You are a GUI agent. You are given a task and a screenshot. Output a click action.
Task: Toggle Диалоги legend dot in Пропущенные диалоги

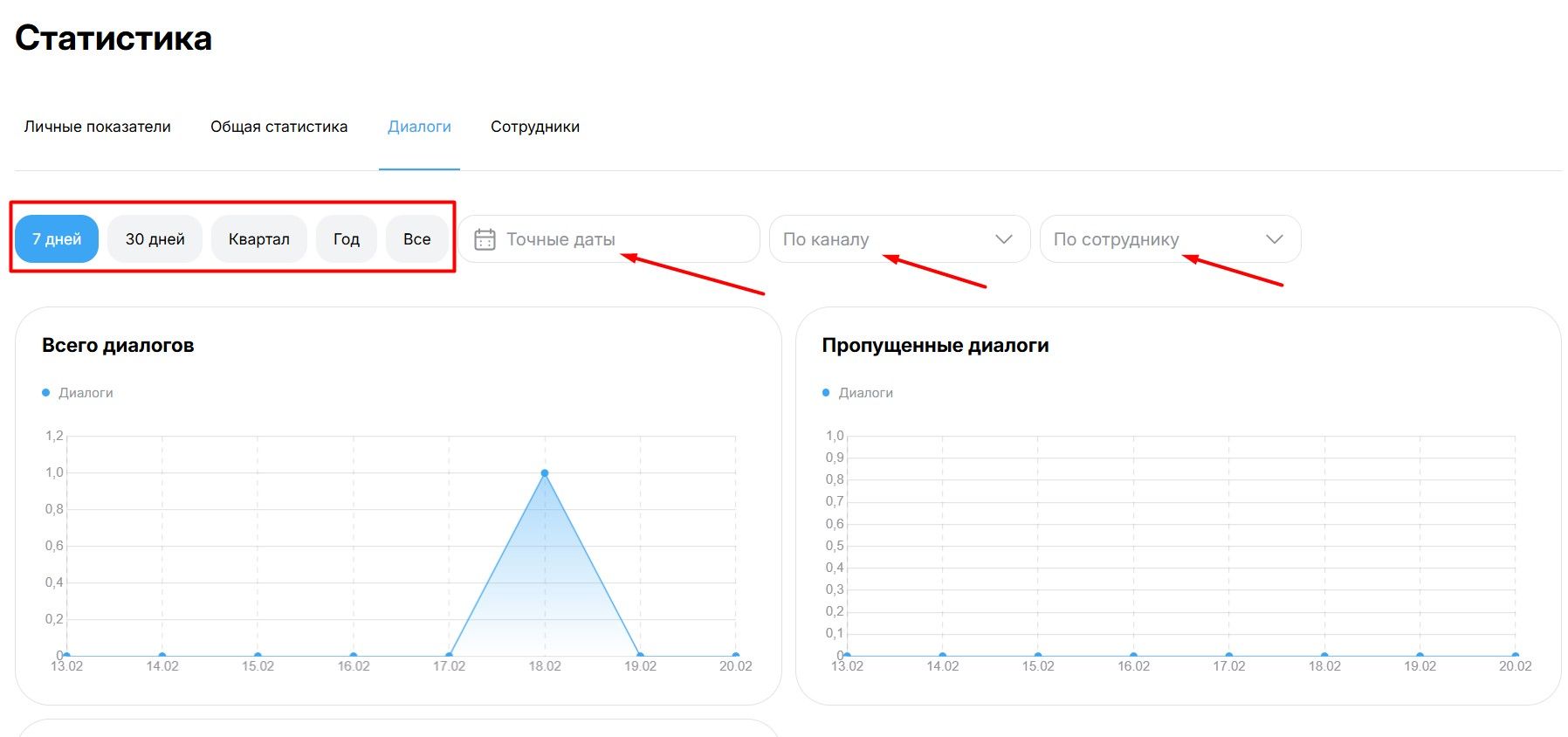click(x=826, y=393)
